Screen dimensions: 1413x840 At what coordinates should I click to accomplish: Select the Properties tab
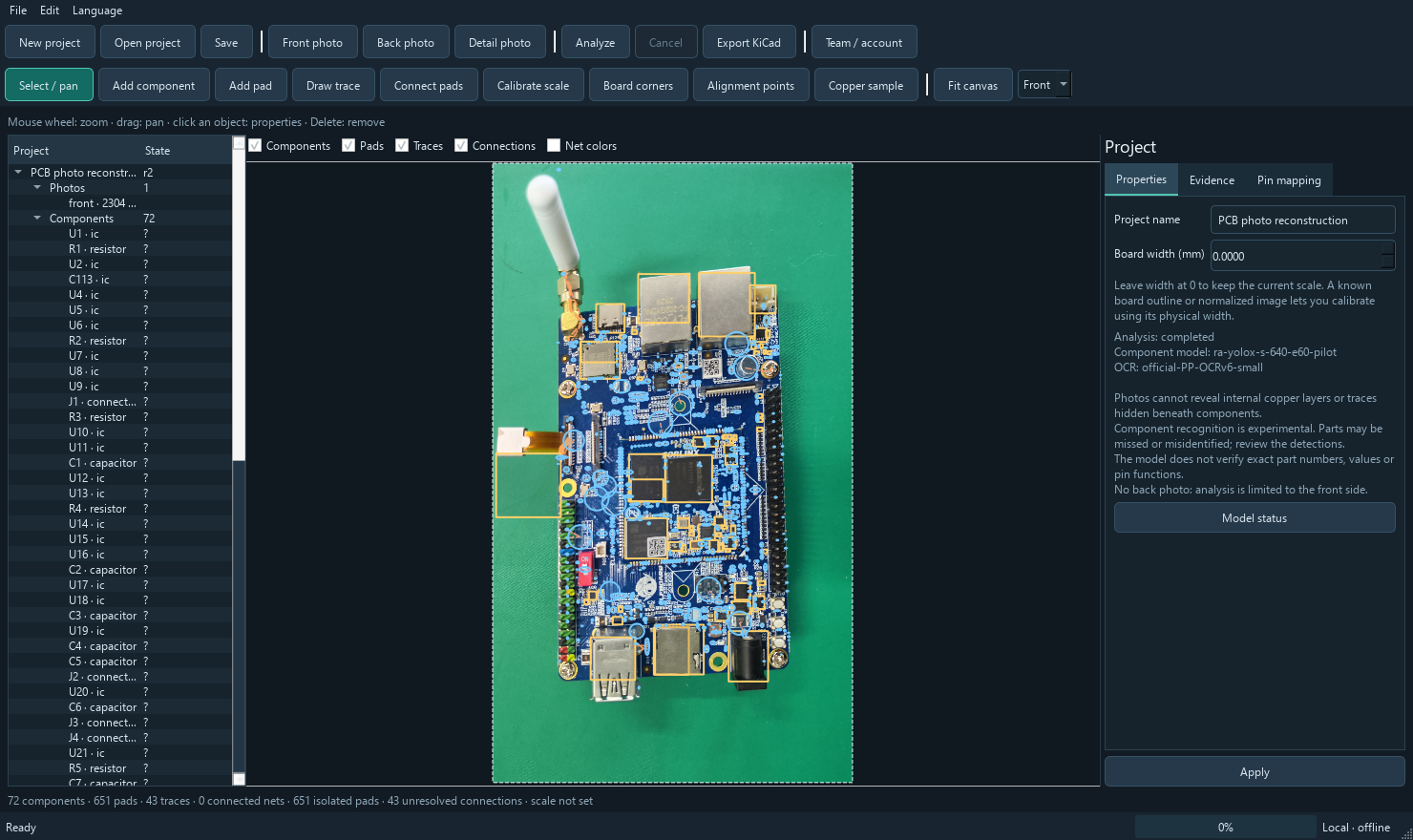[x=1141, y=179]
